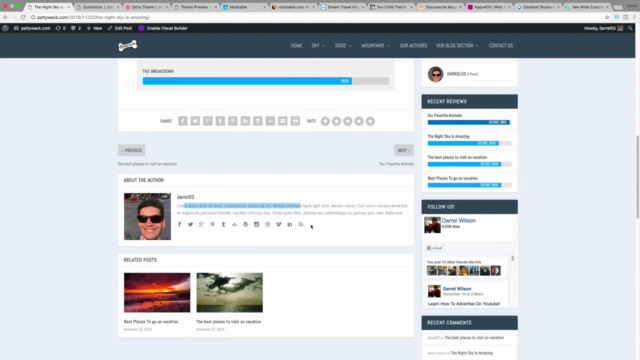Open the sunset related post thumbnail
Screen dimensions: 640x360
[x=157, y=293]
